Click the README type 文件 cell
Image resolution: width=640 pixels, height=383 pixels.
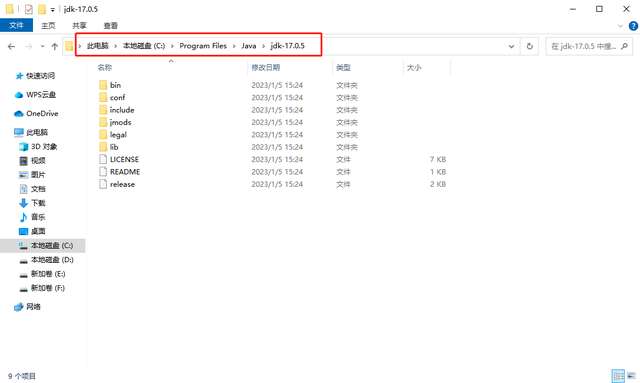[x=343, y=171]
